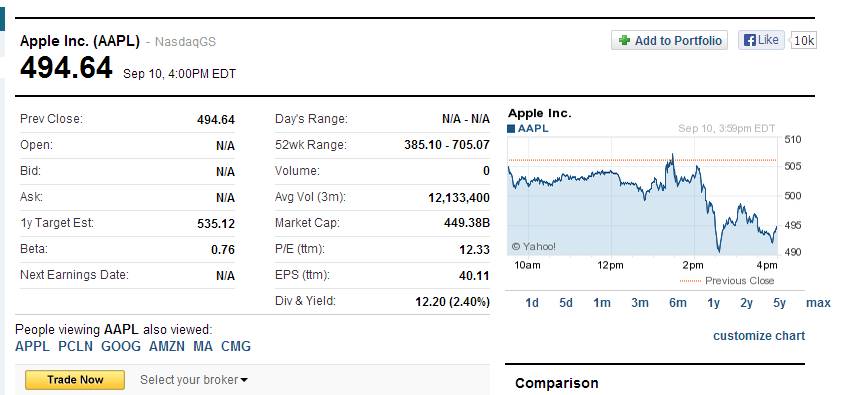Click the Trade Now button
This screenshot has width=846, height=395.
[75, 380]
